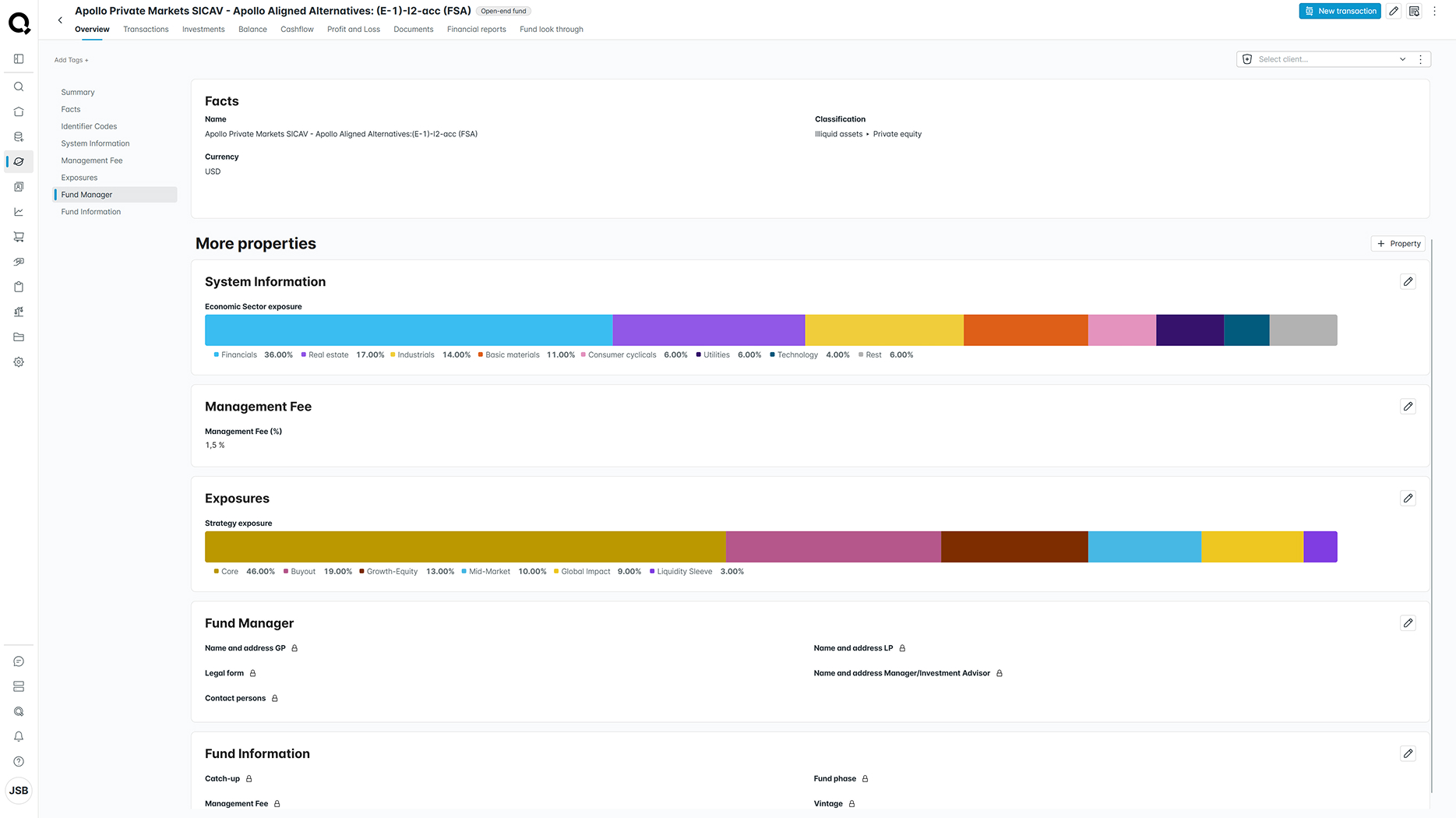Edit the Management Fee section
Screen dimensions: 1456x818
[x=1408, y=406]
